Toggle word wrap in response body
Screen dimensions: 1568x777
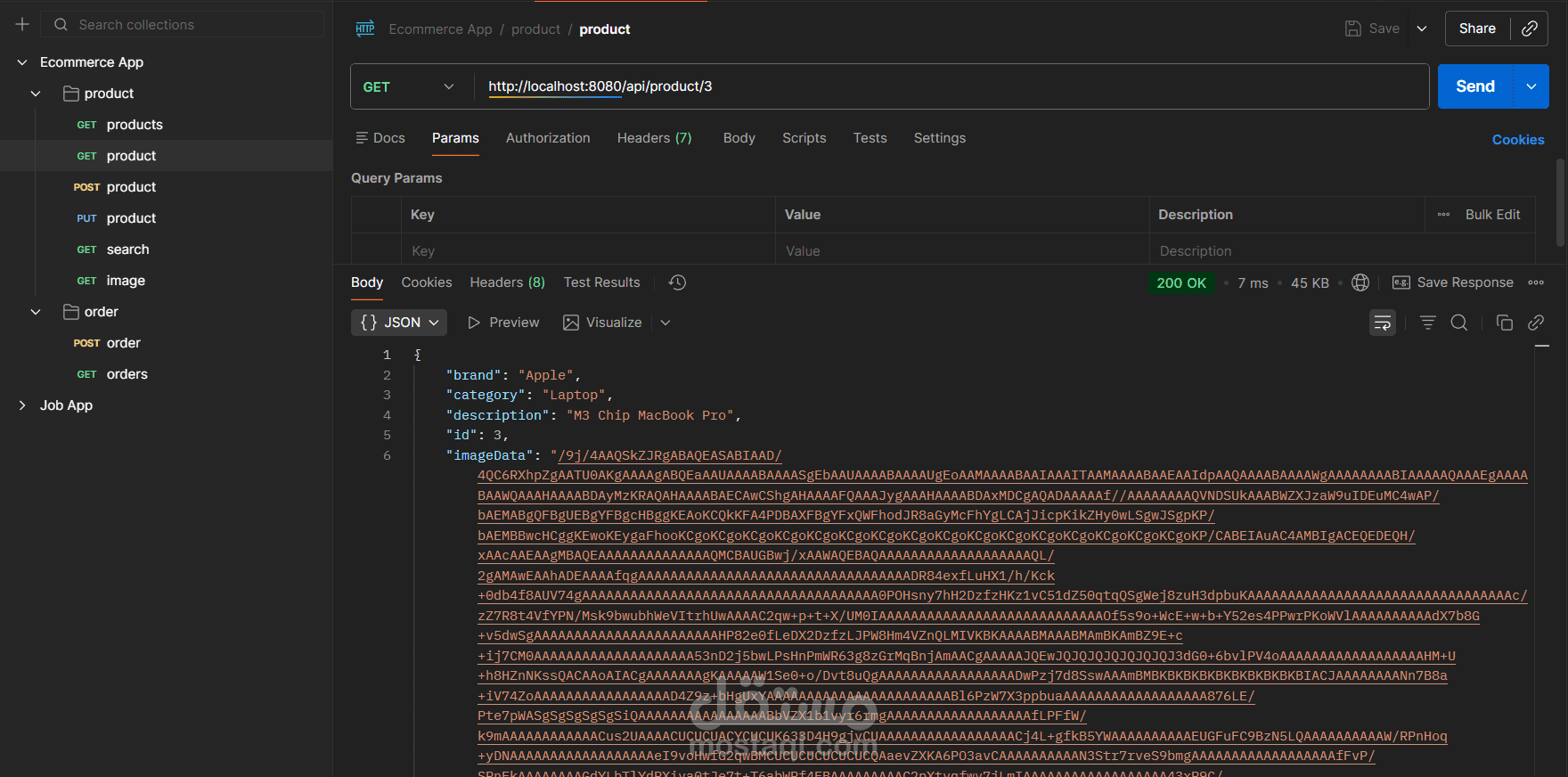(x=1383, y=323)
